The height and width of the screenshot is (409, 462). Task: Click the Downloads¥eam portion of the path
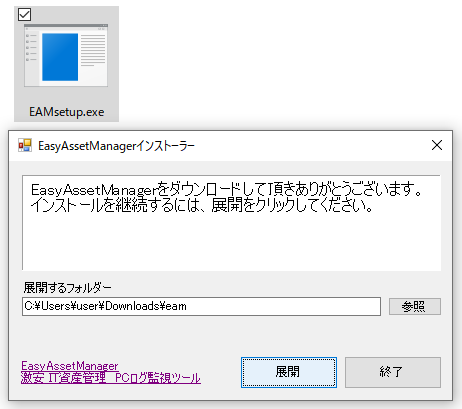146,306
